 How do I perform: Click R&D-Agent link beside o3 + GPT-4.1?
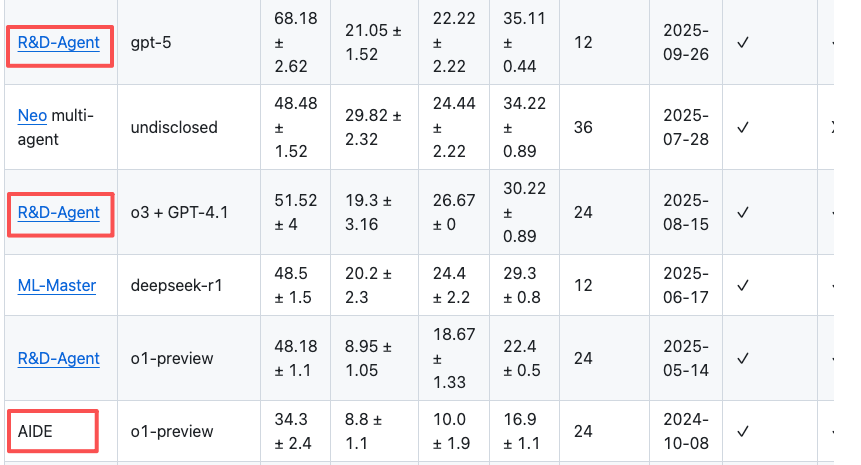point(59,212)
